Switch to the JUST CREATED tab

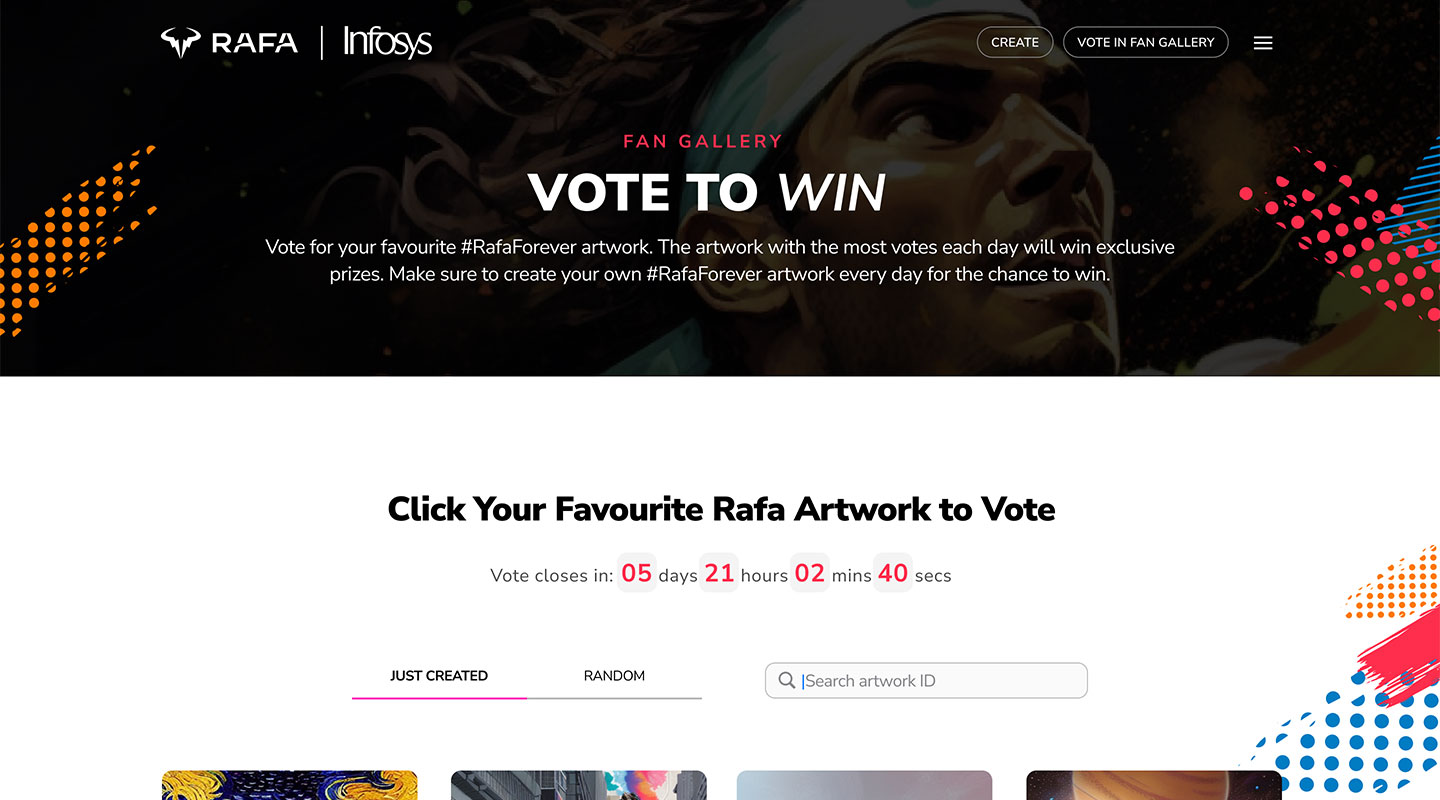[x=439, y=676]
